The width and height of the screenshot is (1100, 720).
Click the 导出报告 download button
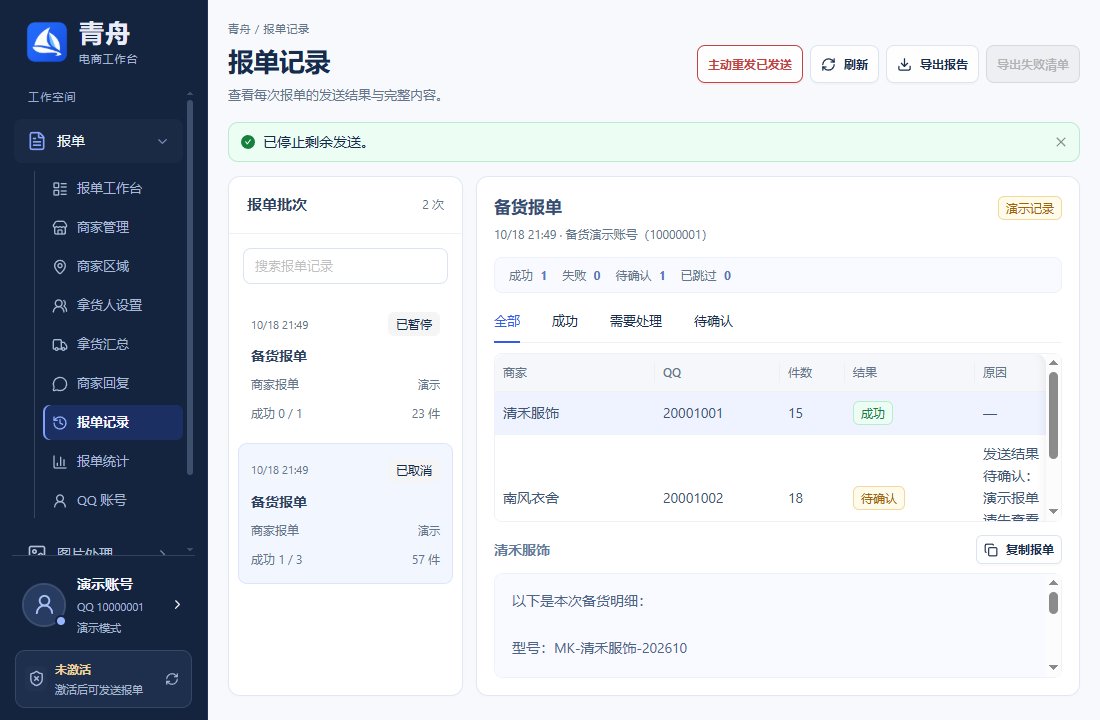pyautogui.click(x=932, y=65)
